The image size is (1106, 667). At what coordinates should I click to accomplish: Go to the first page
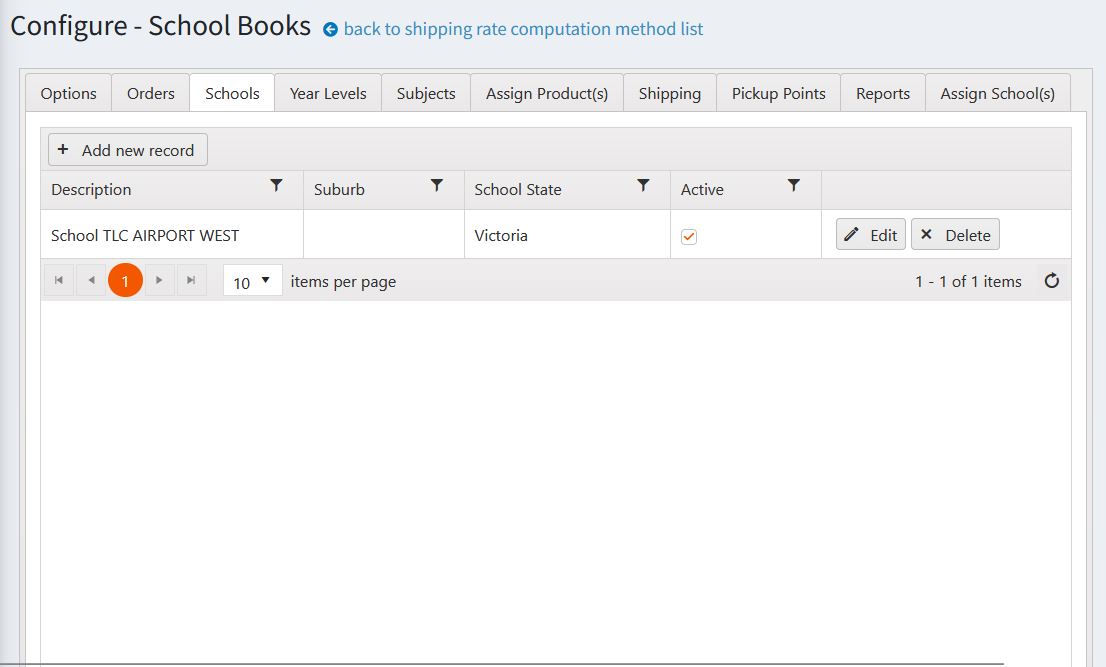[59, 281]
